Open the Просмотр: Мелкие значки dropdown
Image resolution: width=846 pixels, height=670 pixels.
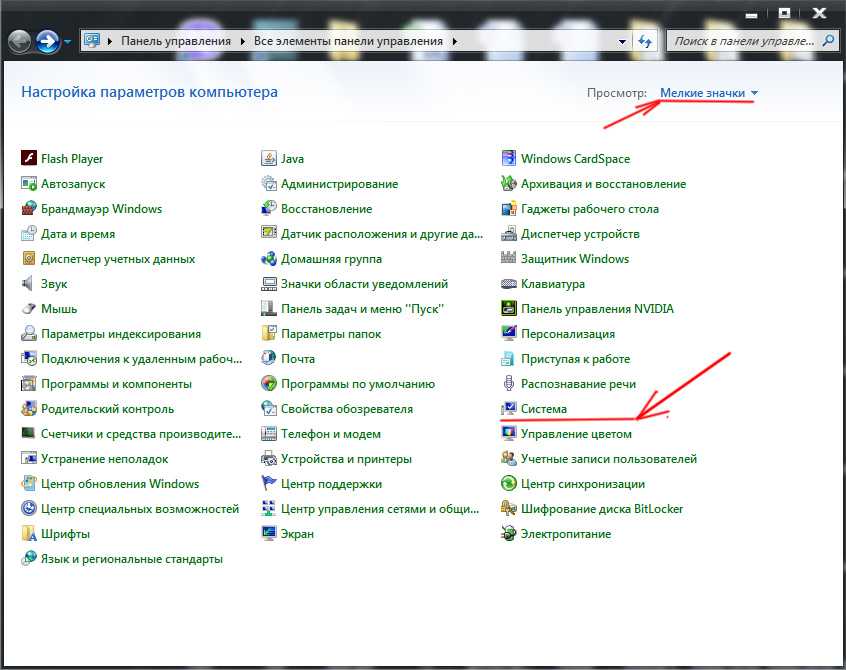[x=709, y=93]
